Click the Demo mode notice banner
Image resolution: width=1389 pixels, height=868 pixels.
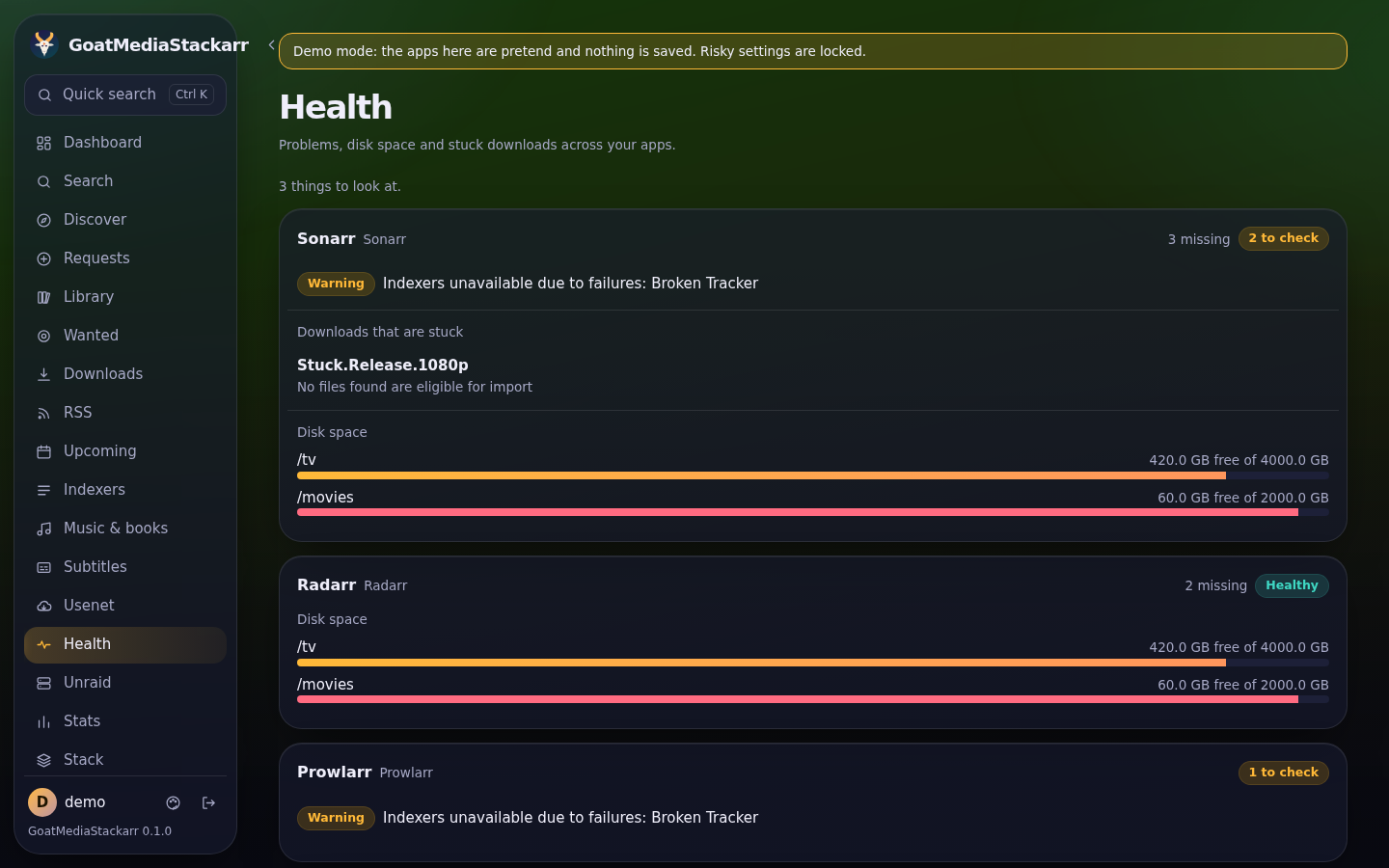[813, 51]
